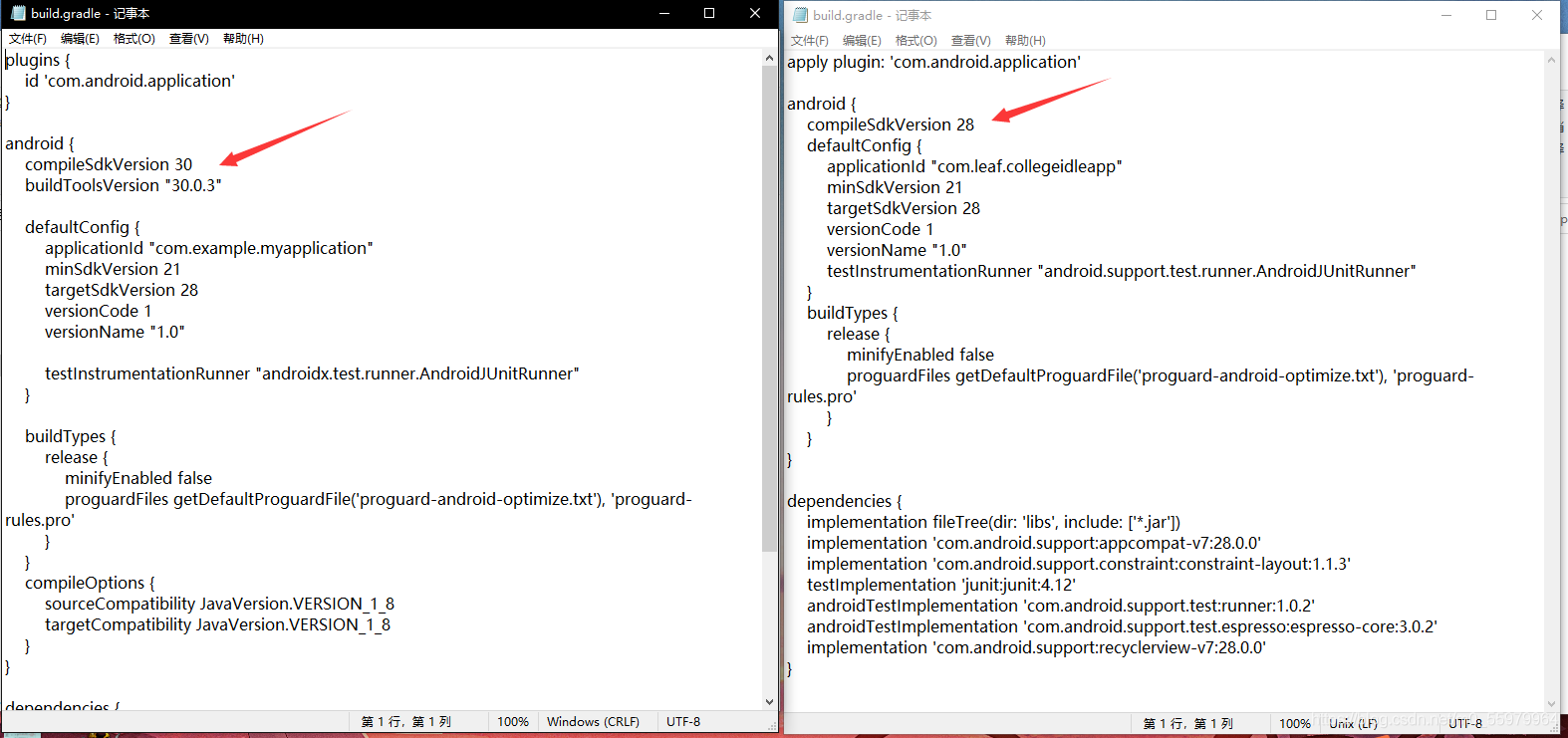The width and height of the screenshot is (1568, 738).
Task: Click Notepad icon in right window title bar
Action: (x=800, y=15)
